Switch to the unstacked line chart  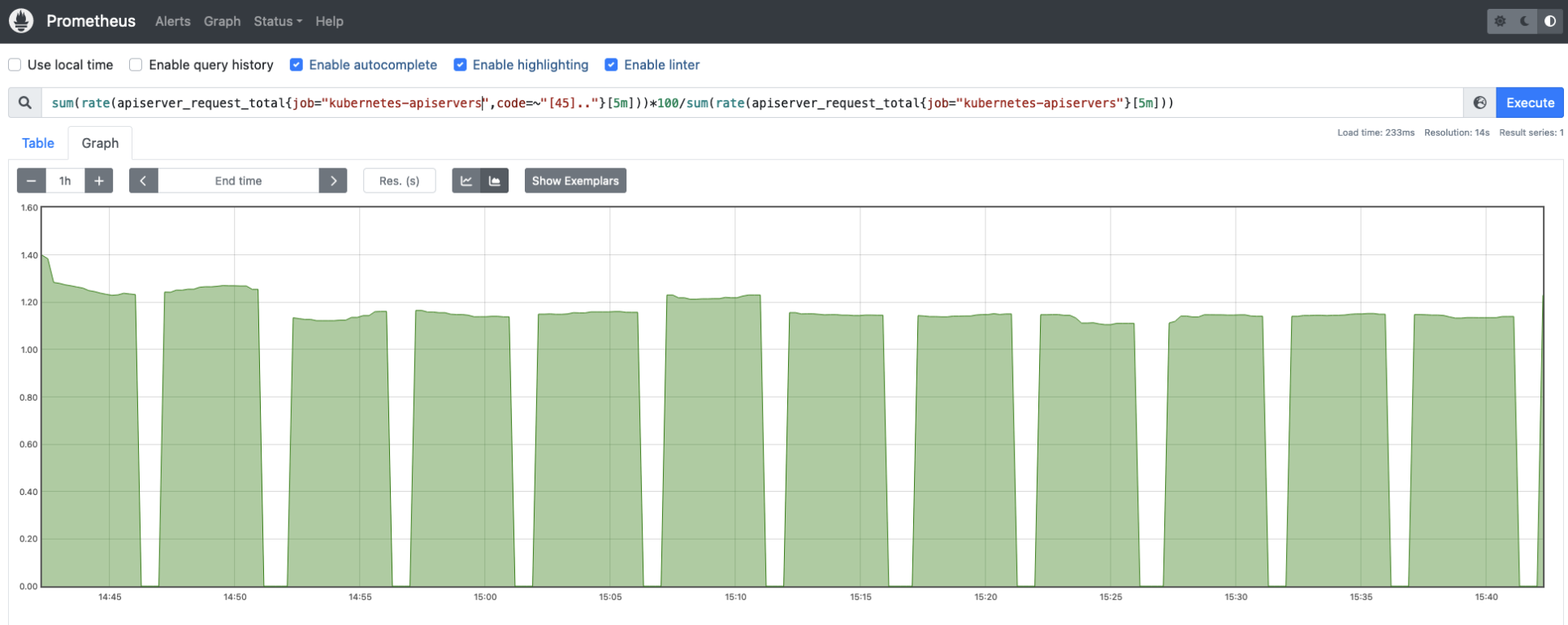click(x=466, y=180)
